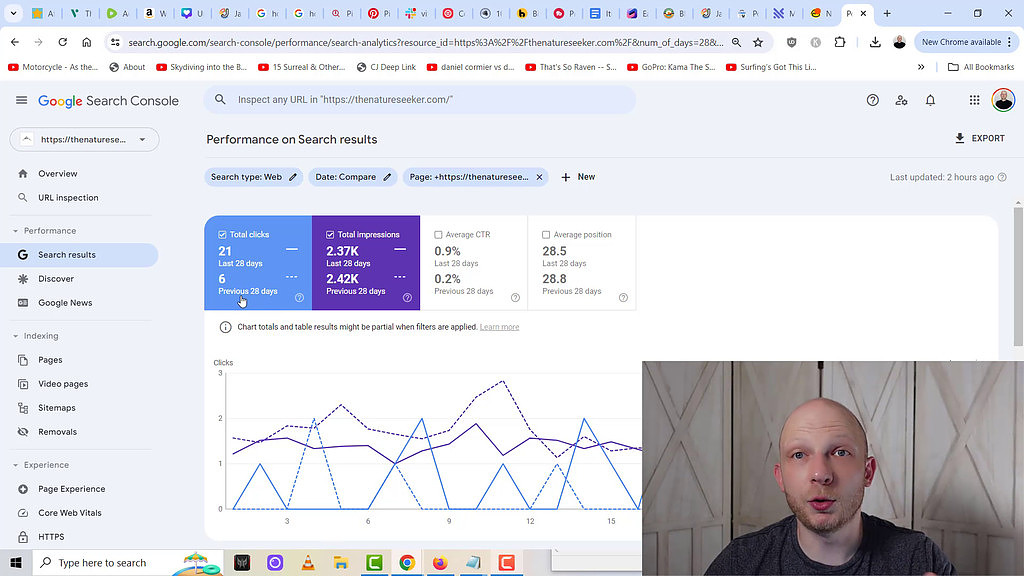Image resolution: width=1024 pixels, height=576 pixels.
Task: Follow the Learn more link
Action: point(499,327)
